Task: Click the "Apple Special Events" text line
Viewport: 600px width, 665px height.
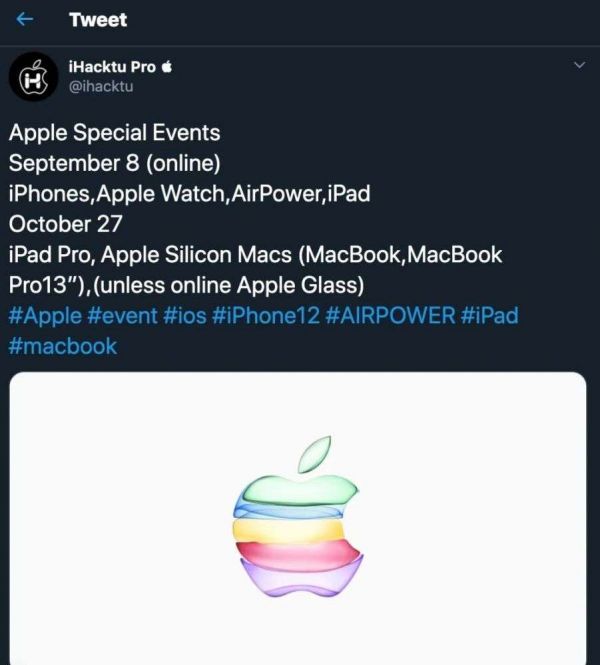Action: (x=114, y=132)
